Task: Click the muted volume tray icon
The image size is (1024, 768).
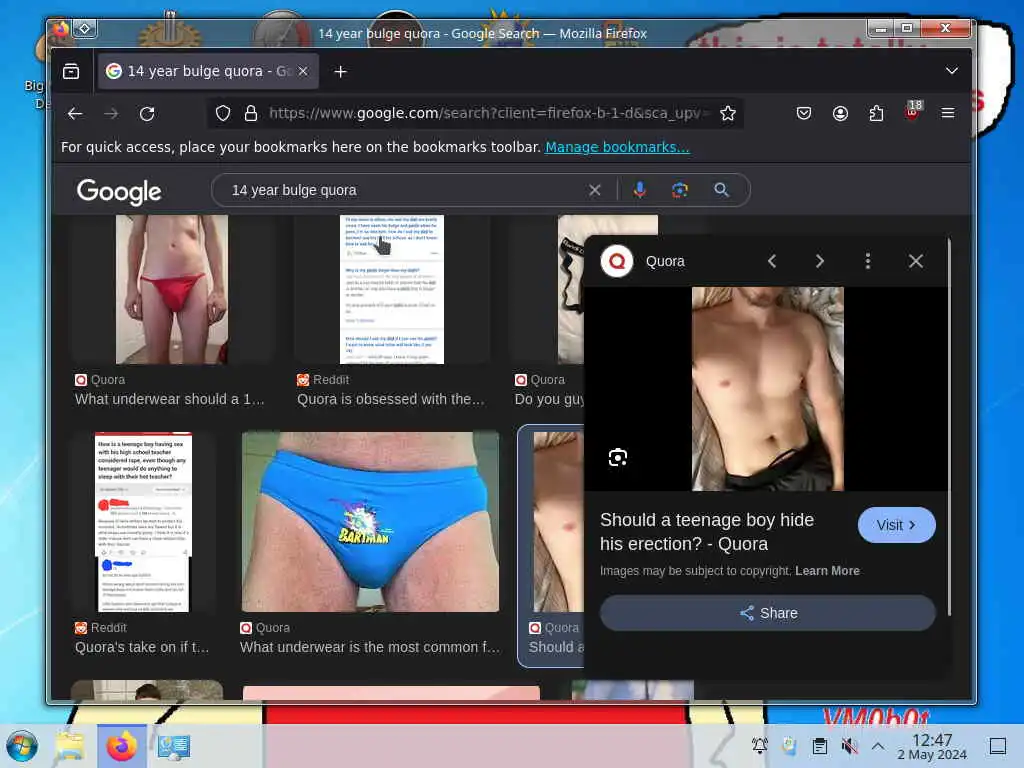Action: coord(849,746)
